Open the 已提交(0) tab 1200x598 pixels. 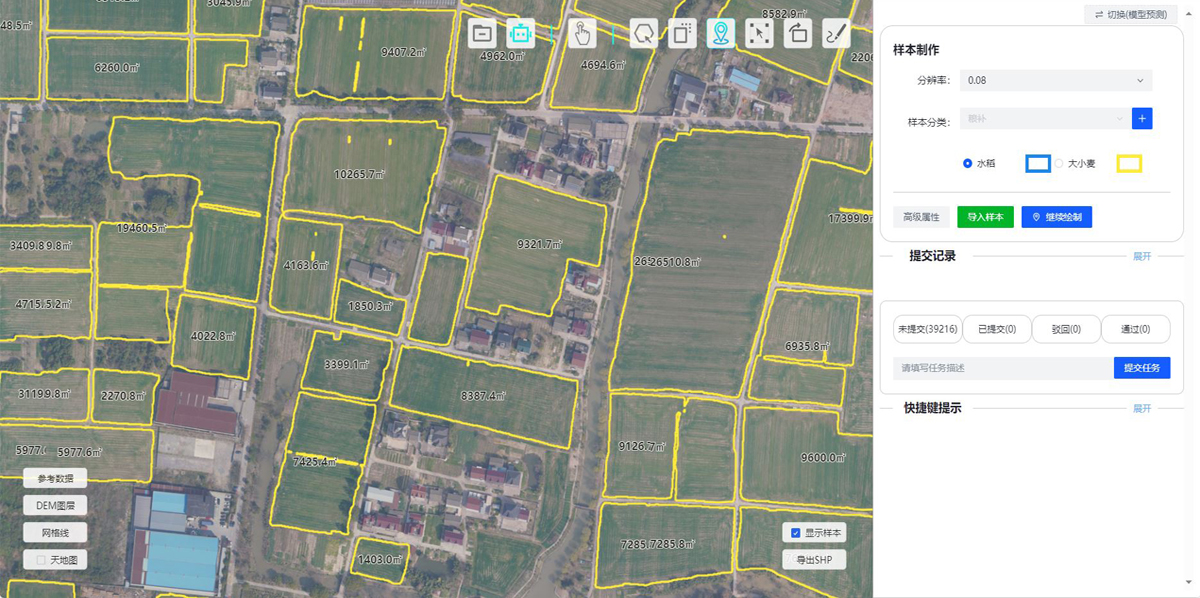click(996, 329)
